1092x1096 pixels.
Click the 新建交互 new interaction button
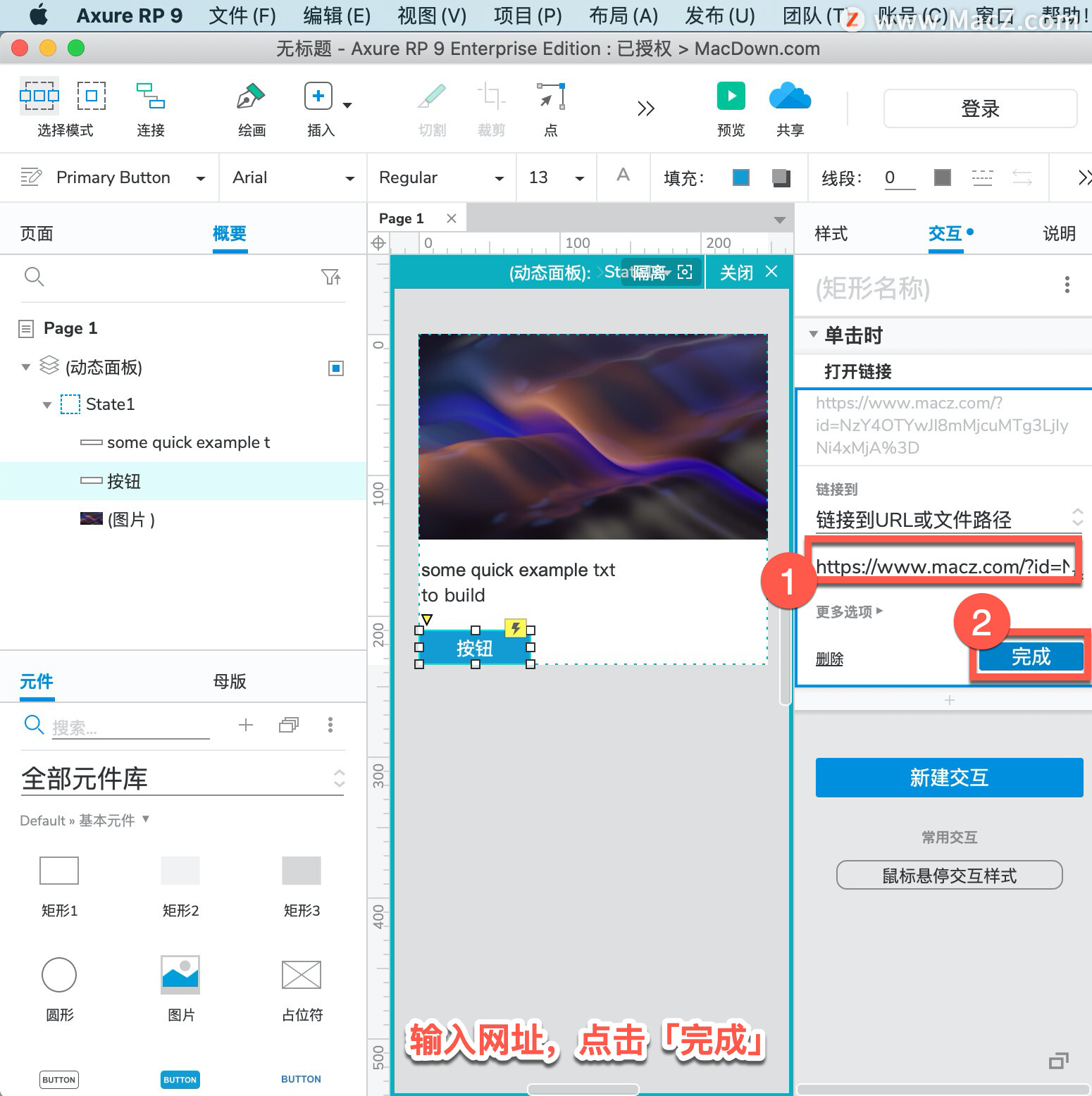pos(949,778)
